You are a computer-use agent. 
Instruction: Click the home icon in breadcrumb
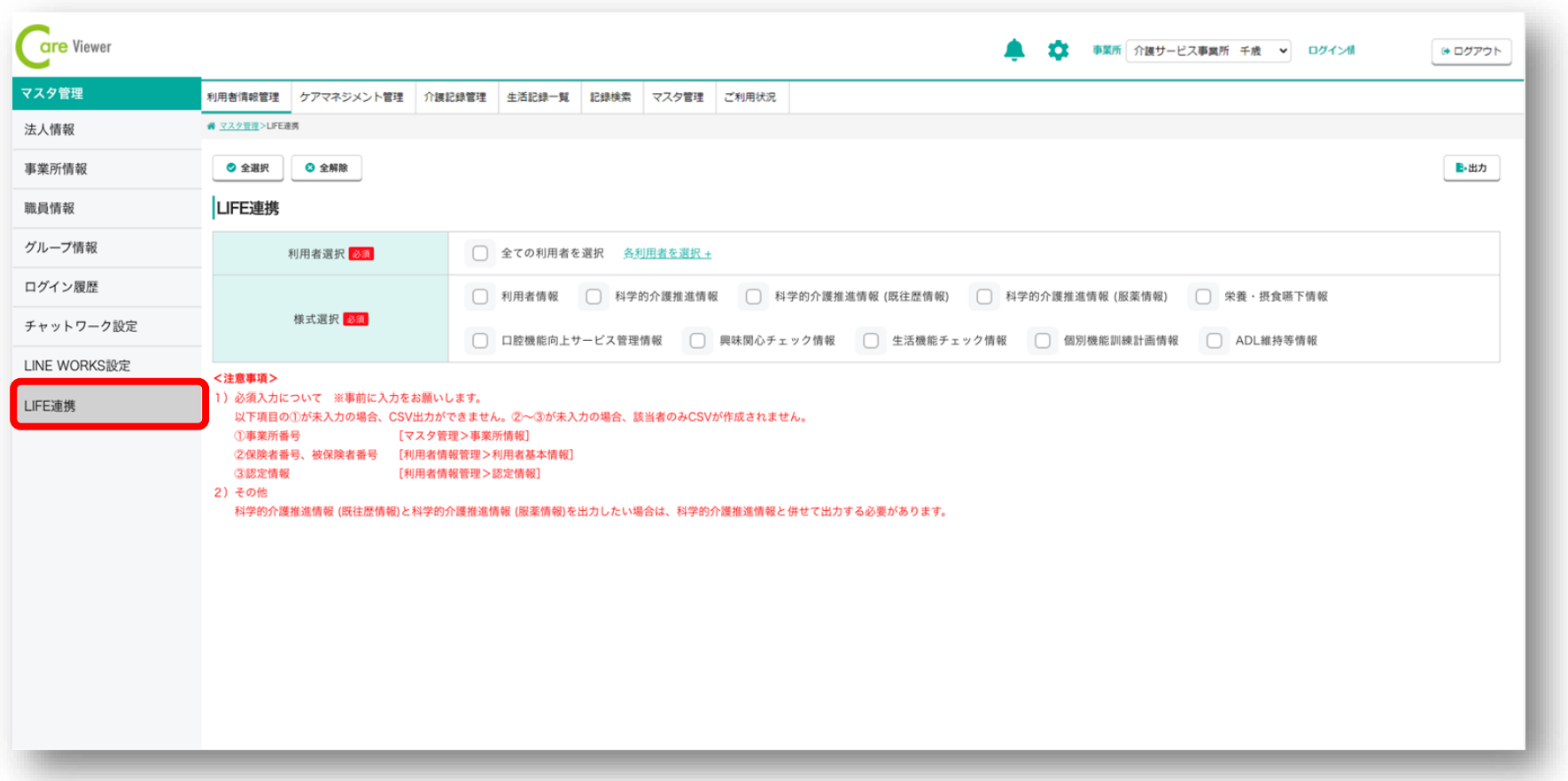pos(211,127)
